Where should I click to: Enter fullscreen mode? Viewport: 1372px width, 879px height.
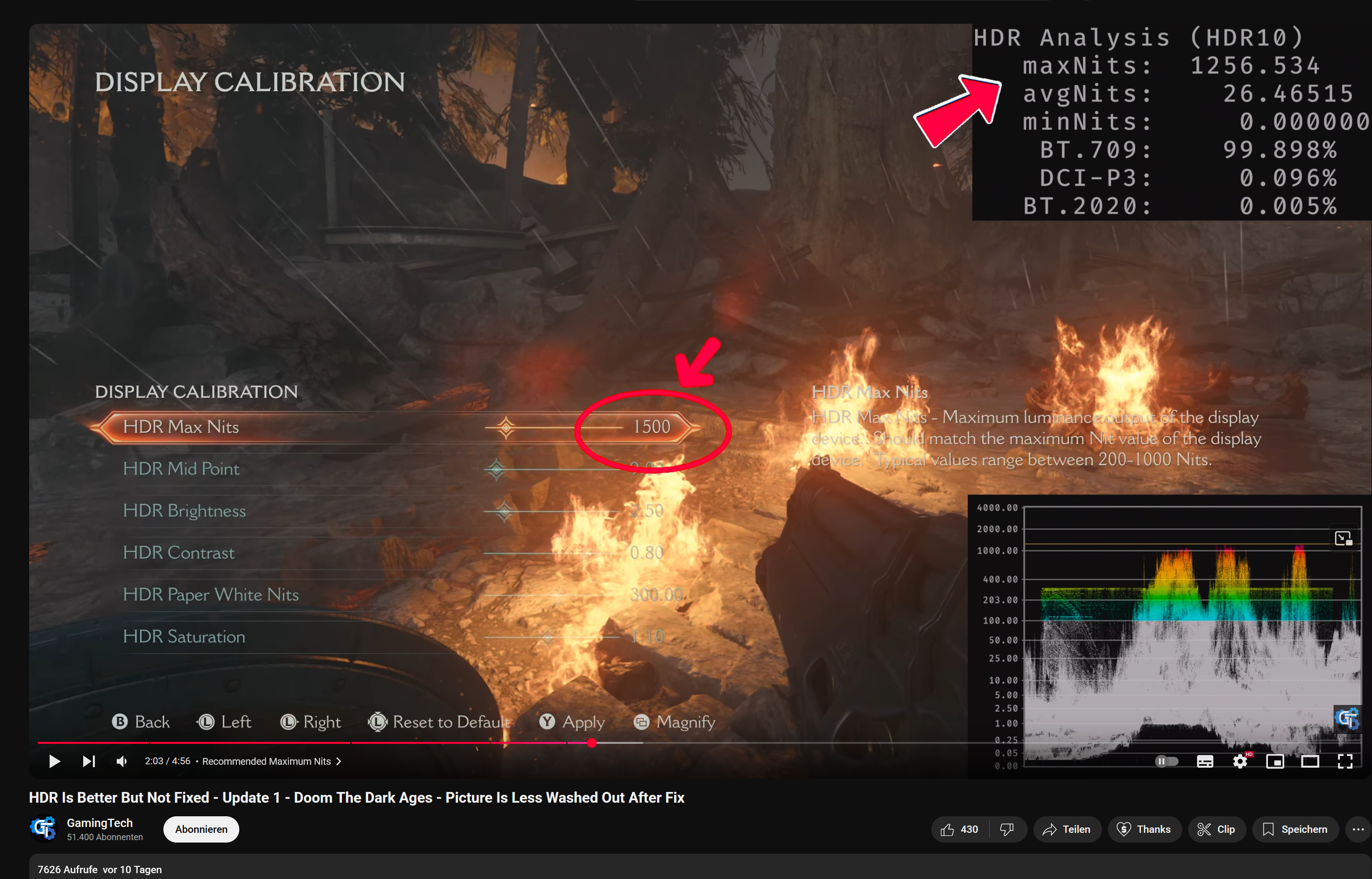point(1345,761)
